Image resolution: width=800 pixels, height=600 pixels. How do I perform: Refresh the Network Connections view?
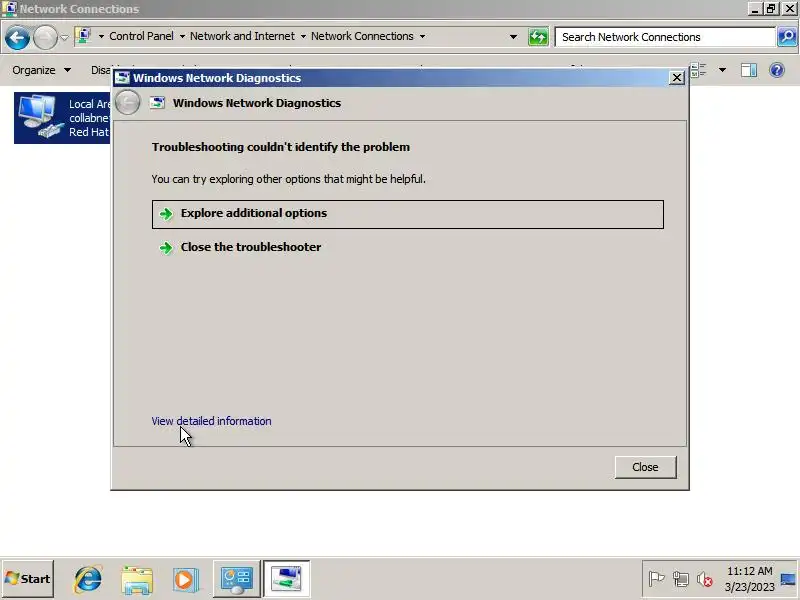(538, 37)
